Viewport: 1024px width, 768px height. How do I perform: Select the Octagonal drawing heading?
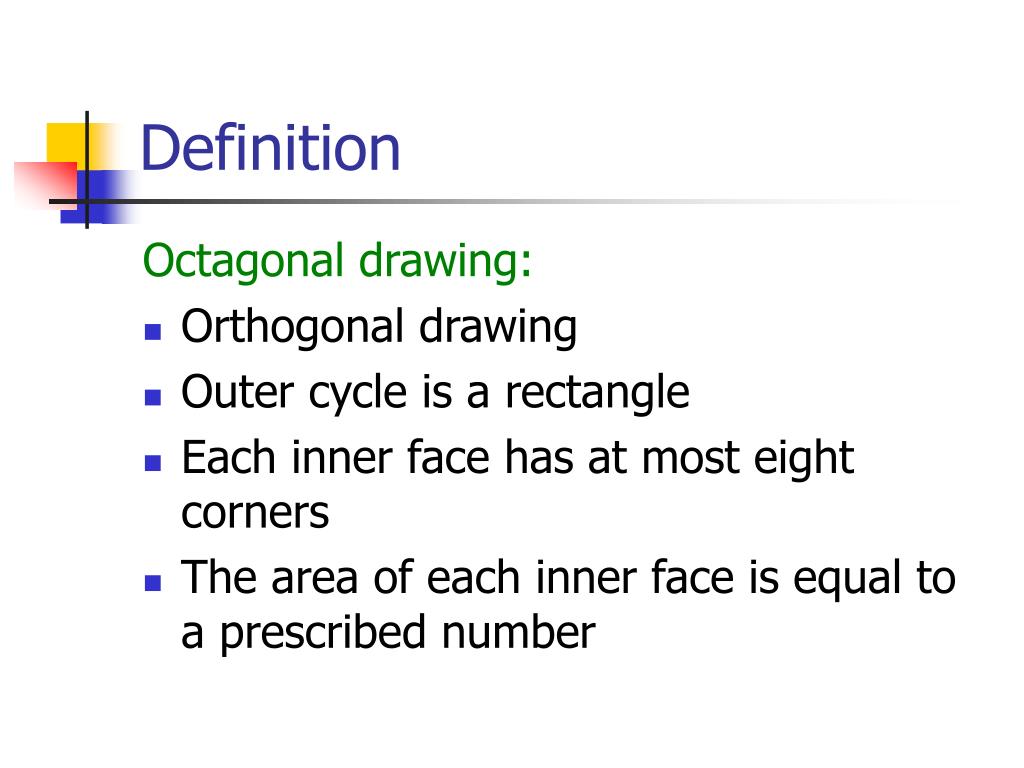click(x=337, y=261)
